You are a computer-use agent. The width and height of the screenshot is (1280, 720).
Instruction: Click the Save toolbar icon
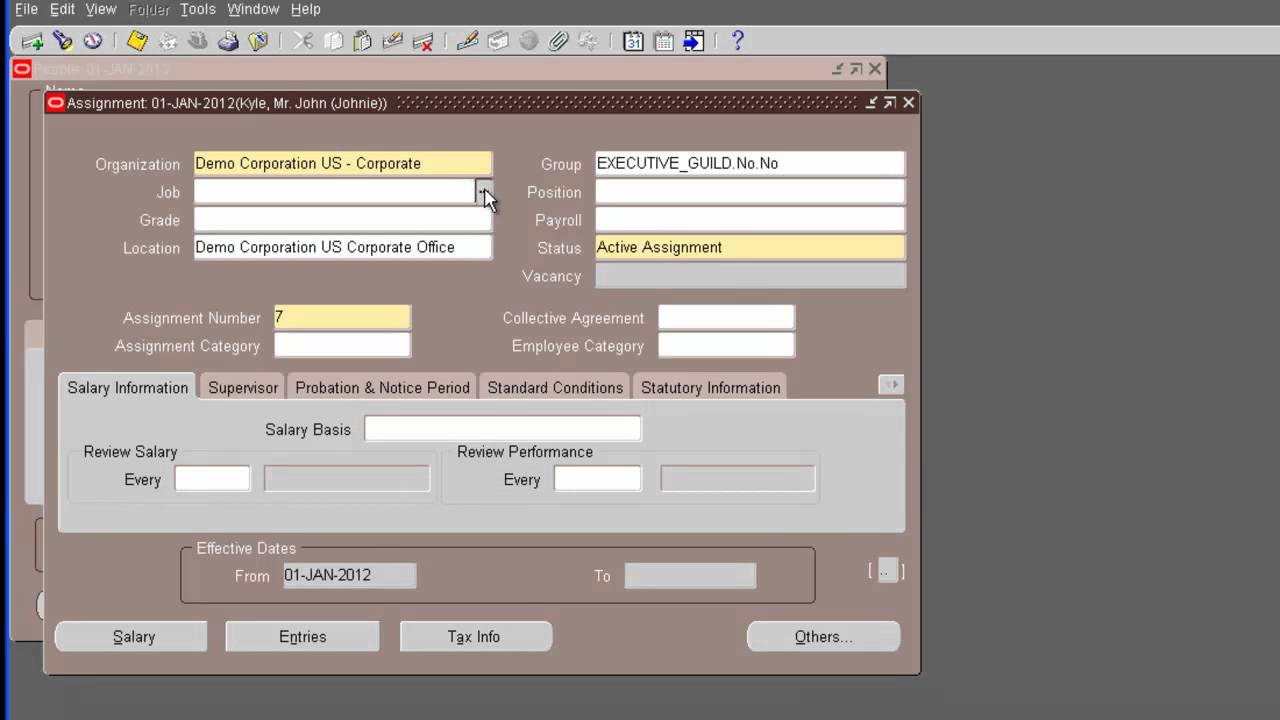pyautogui.click(x=137, y=41)
